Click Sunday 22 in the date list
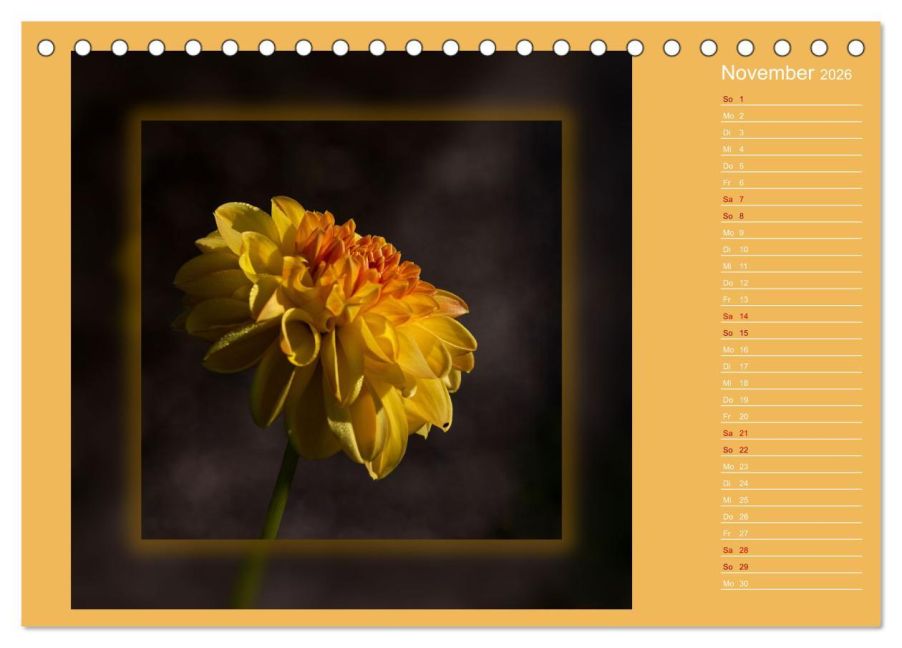Image resolution: width=902 pixels, height=648 pixels. [x=790, y=450]
